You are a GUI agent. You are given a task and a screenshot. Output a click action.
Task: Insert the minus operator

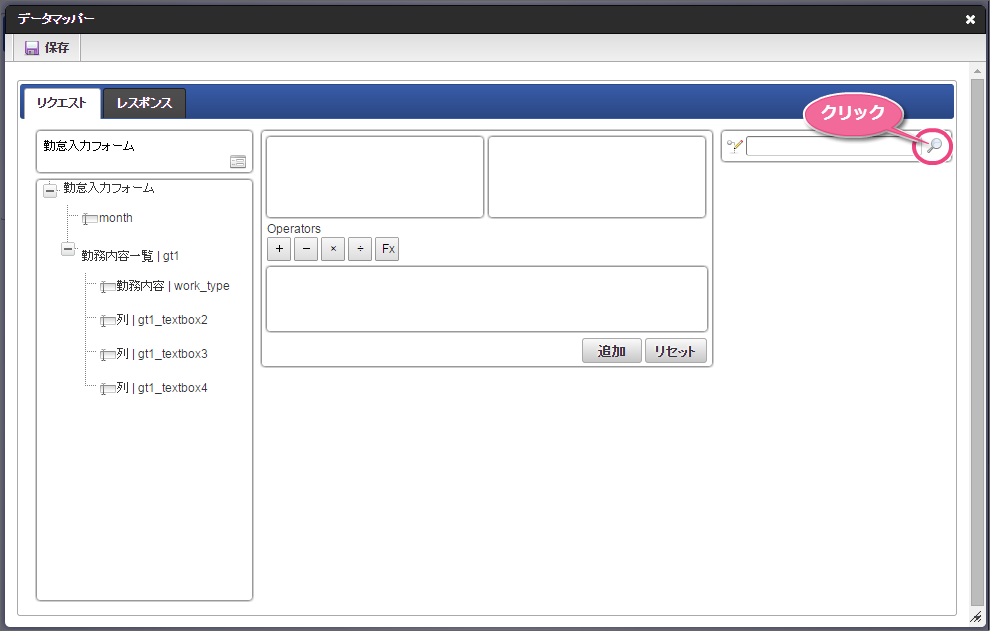[306, 249]
